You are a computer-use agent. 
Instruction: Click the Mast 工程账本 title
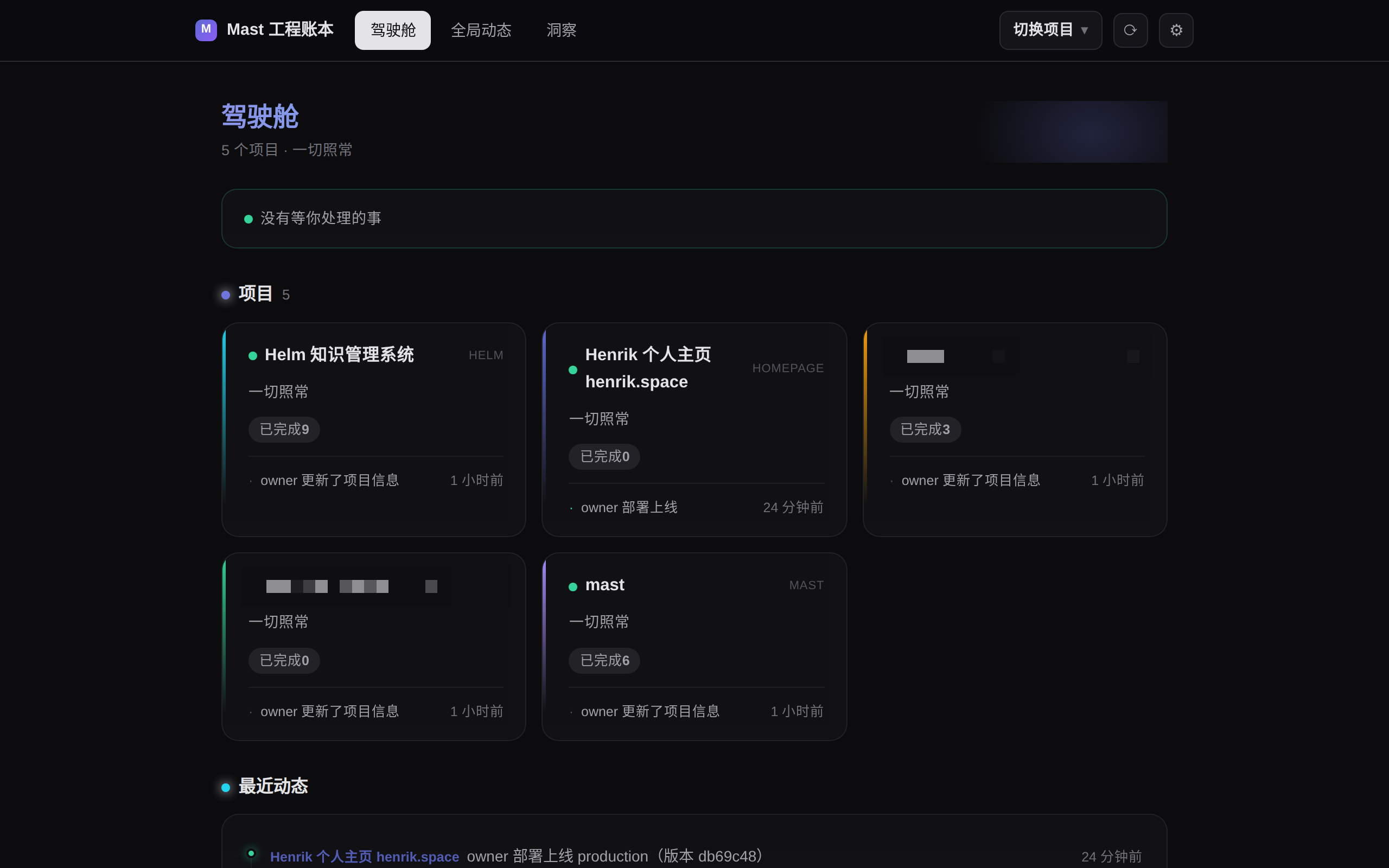tap(280, 30)
